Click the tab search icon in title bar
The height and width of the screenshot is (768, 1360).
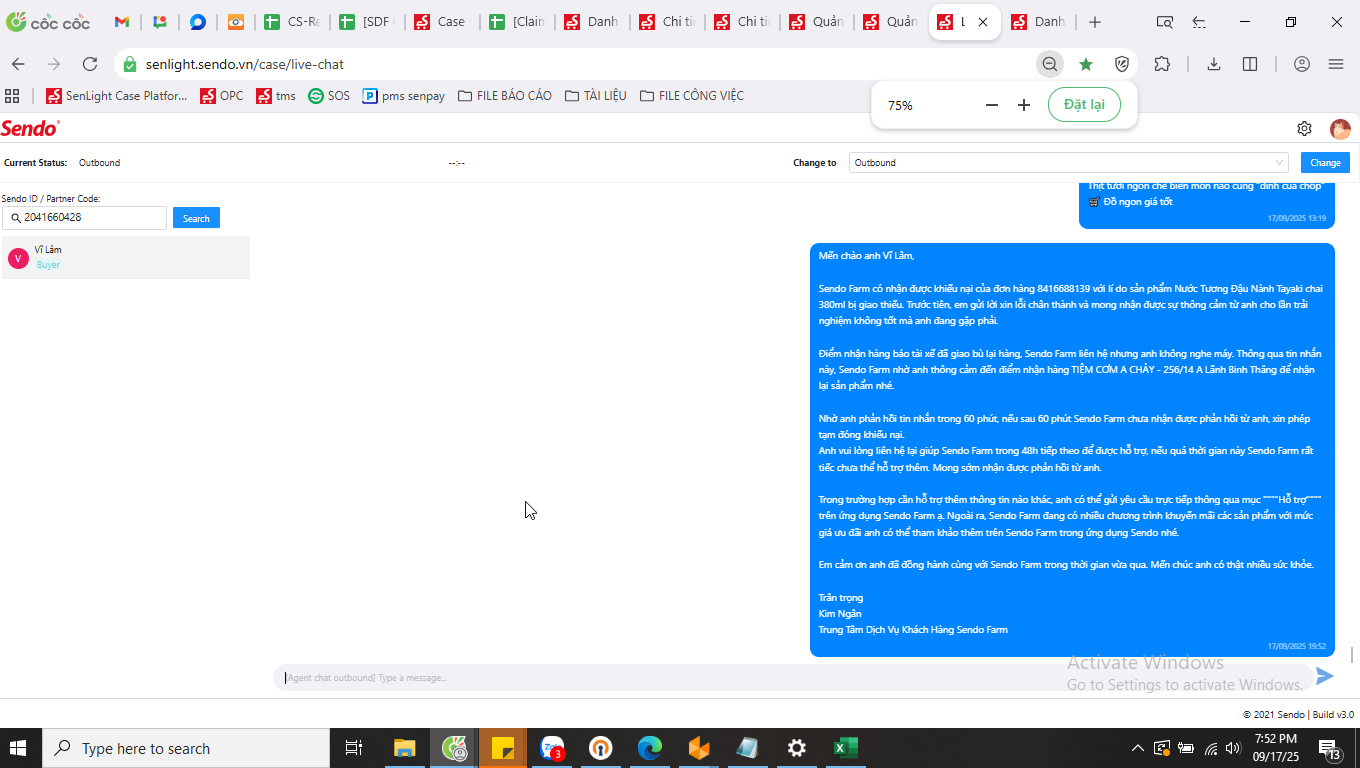[1164, 22]
